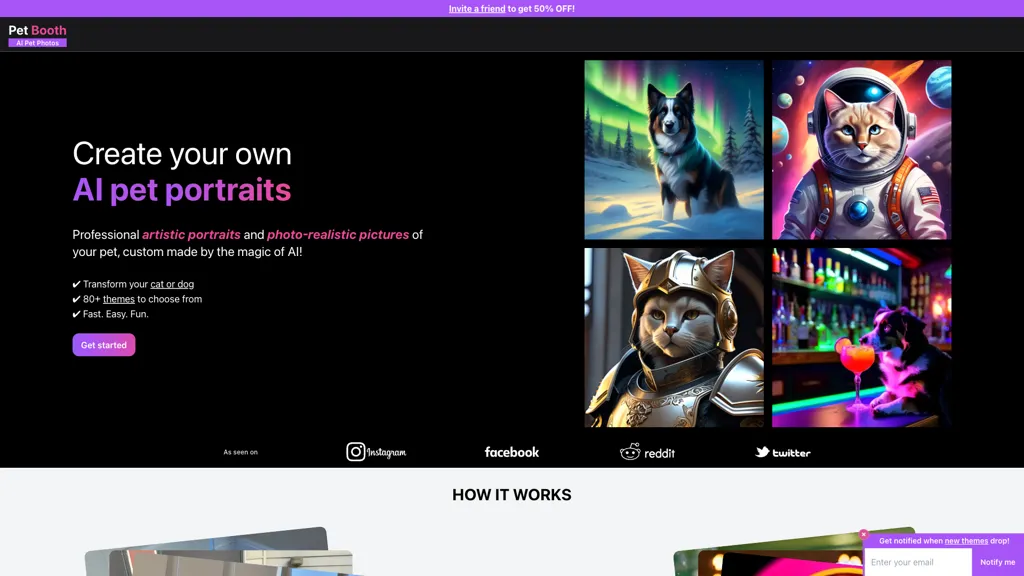This screenshot has height=576, width=1024.
Task: Click the new themes link
Action: [x=965, y=540]
